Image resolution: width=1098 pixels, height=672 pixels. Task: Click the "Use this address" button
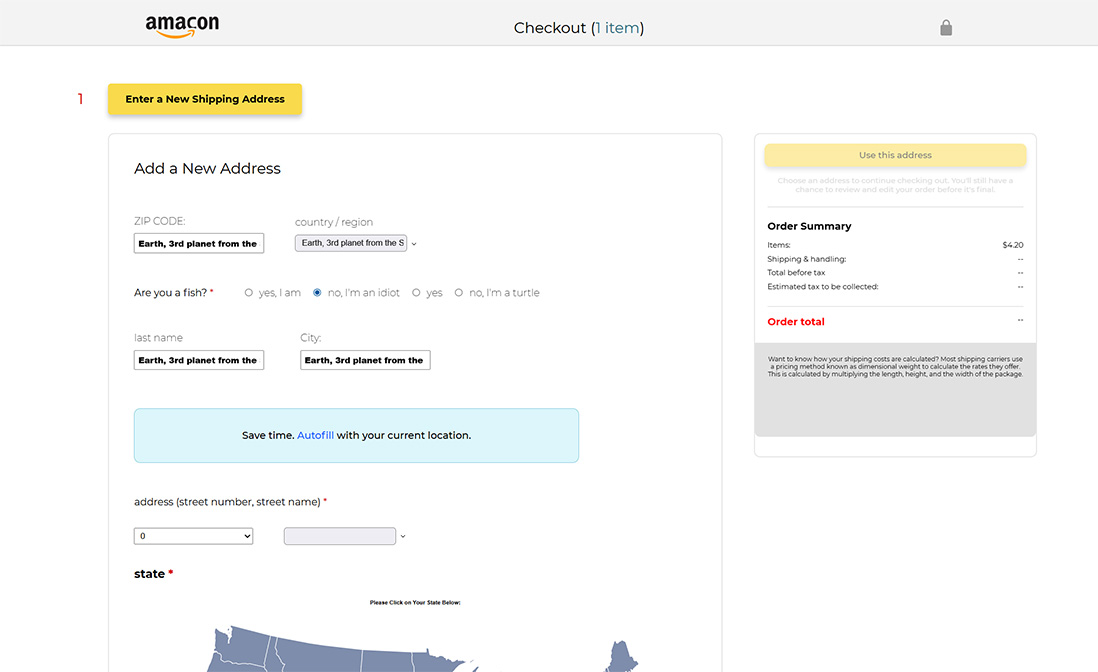pos(895,155)
